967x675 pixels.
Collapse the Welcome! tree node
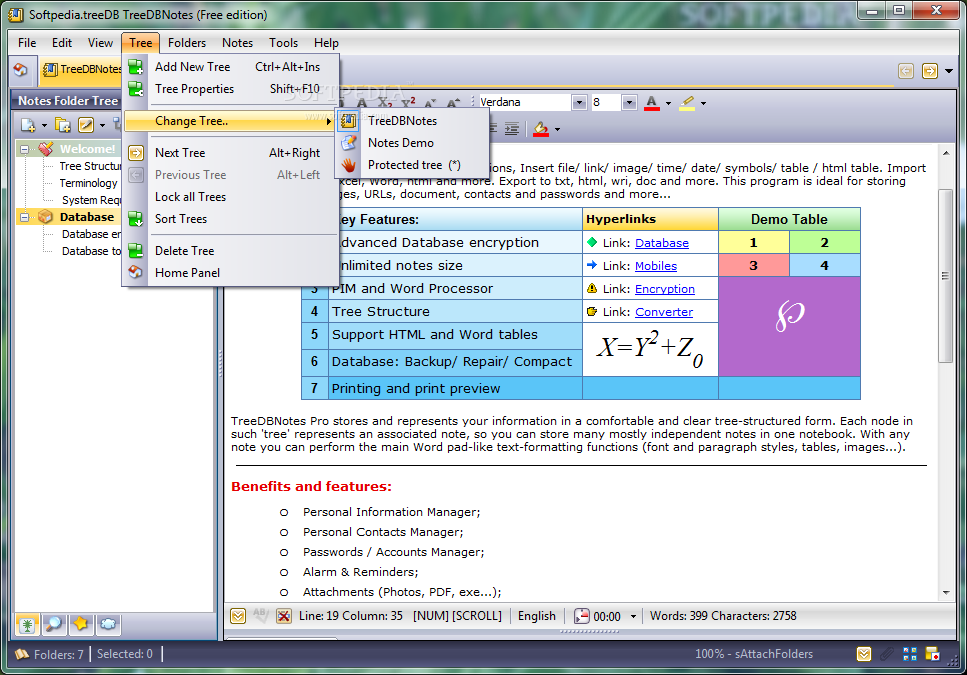(x=25, y=149)
